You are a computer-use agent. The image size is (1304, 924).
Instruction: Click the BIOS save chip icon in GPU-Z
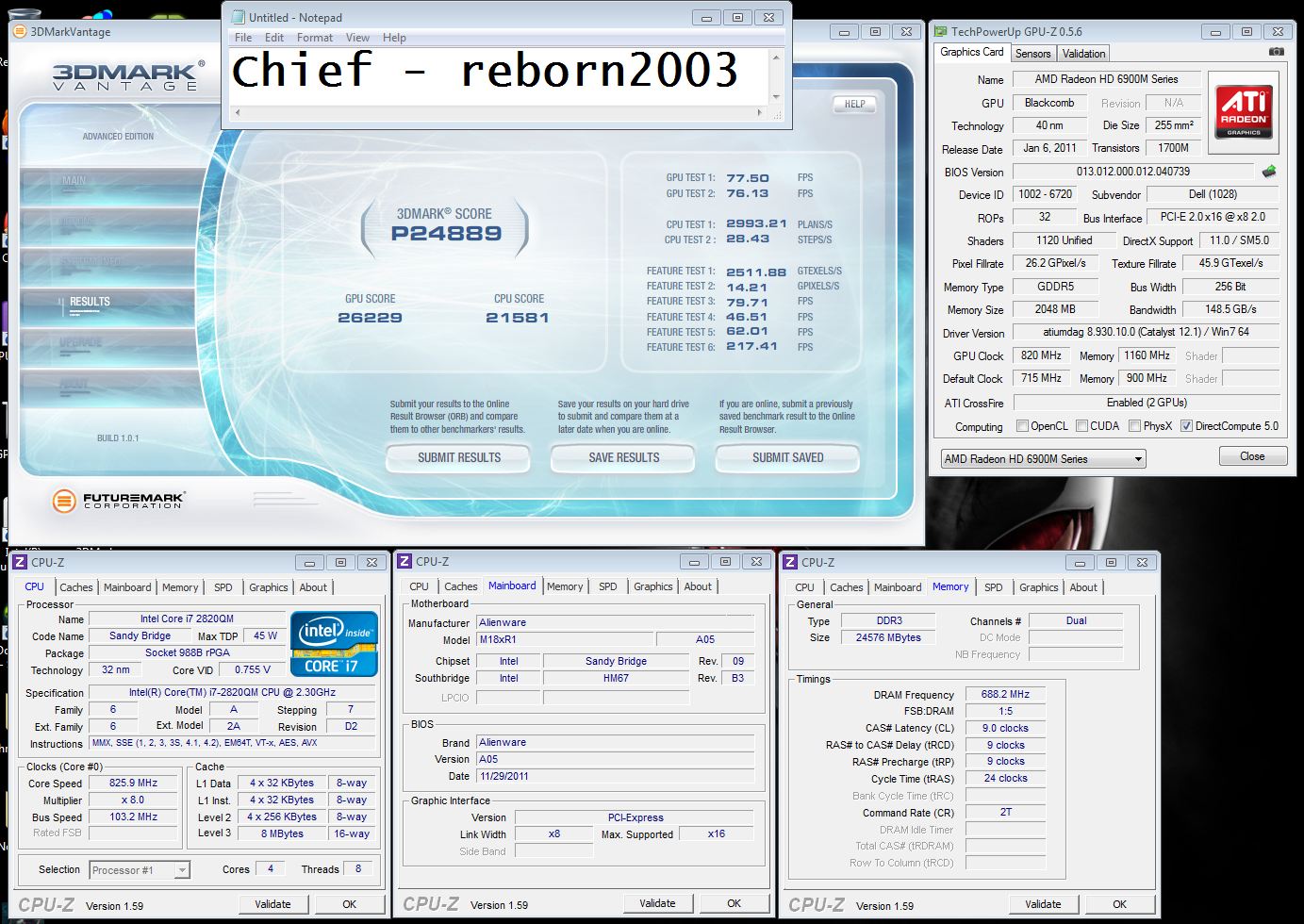(x=1269, y=172)
